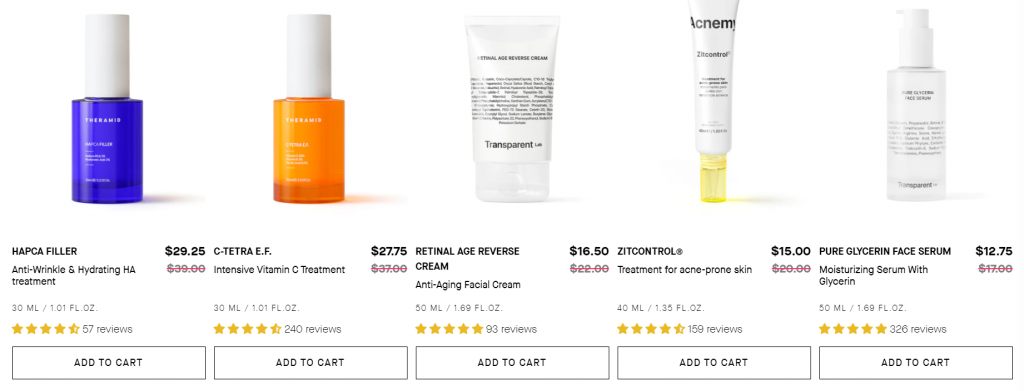Open the RETINAL AGE REVERSE CREAM title
The height and width of the screenshot is (391, 1024).
coord(468,258)
